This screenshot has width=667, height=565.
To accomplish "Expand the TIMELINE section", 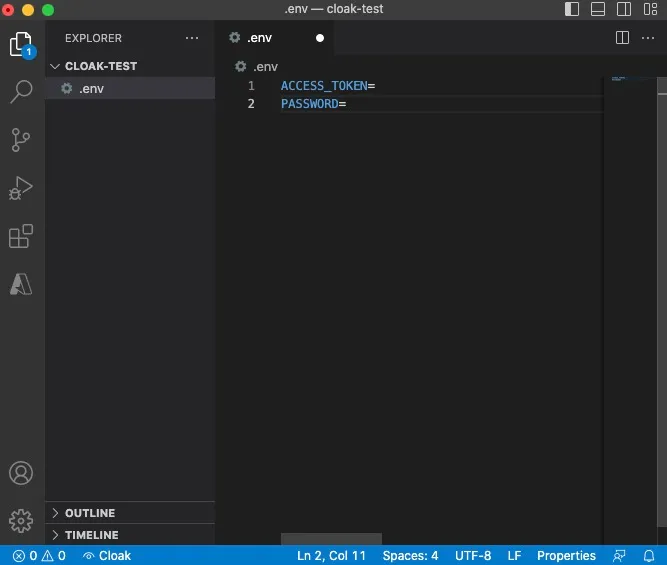I will click(x=130, y=534).
